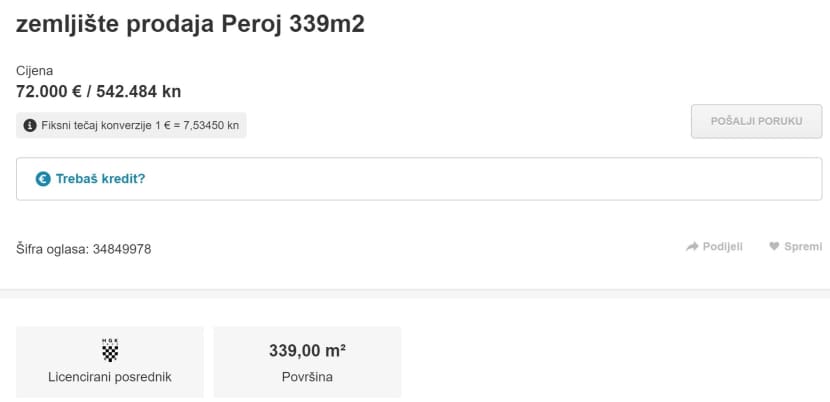The width and height of the screenshot is (830, 402).
Task: Click the Cijena label
Action: click(x=34, y=71)
